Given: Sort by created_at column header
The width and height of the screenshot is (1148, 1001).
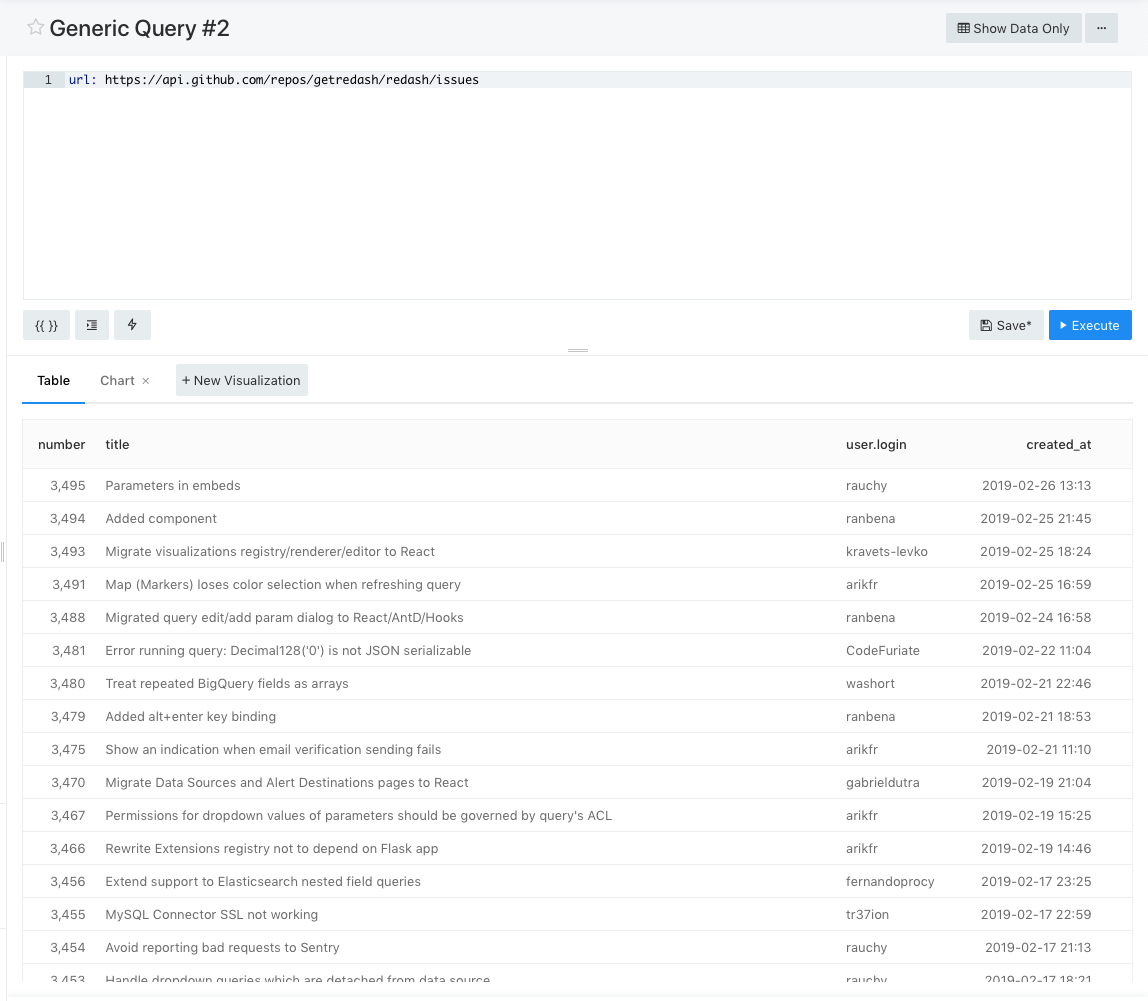Looking at the screenshot, I should (x=1058, y=444).
